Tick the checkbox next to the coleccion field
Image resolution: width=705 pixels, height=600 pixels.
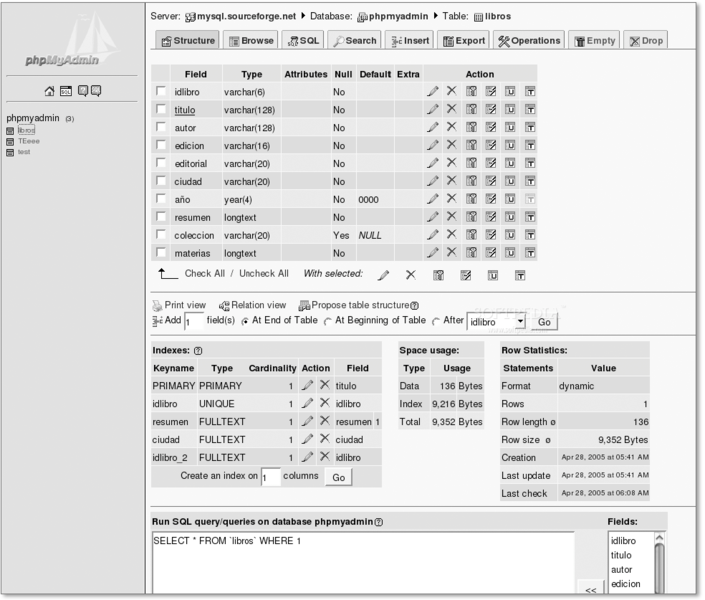tap(160, 235)
